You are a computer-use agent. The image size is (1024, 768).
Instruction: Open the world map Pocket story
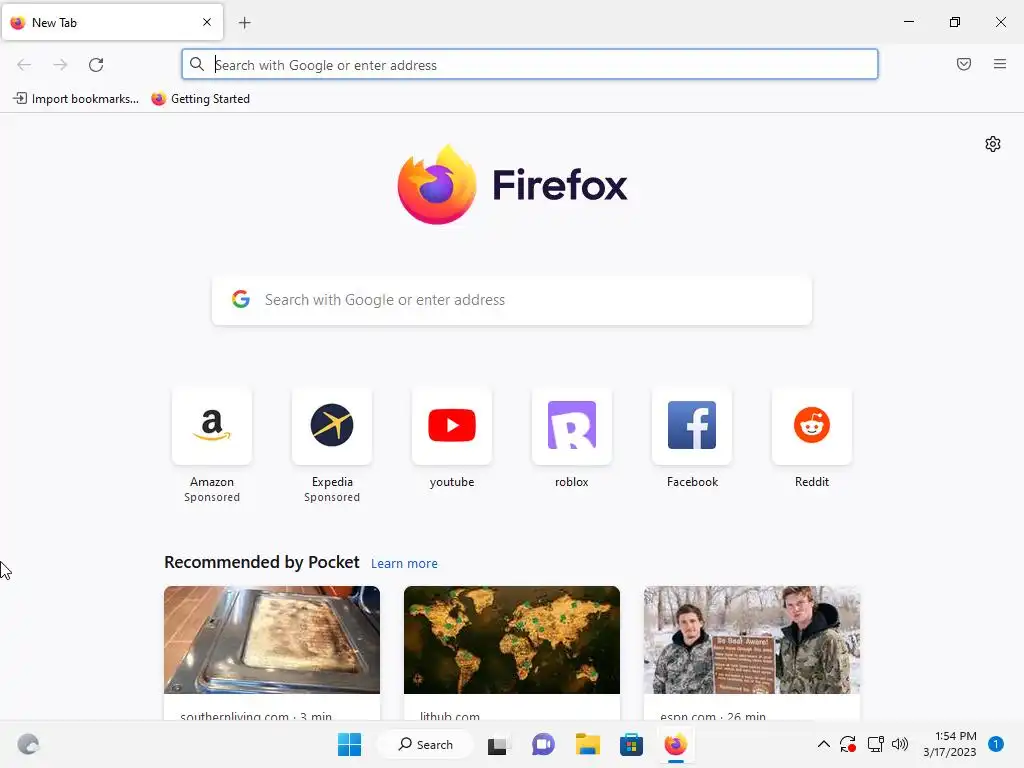(512, 640)
